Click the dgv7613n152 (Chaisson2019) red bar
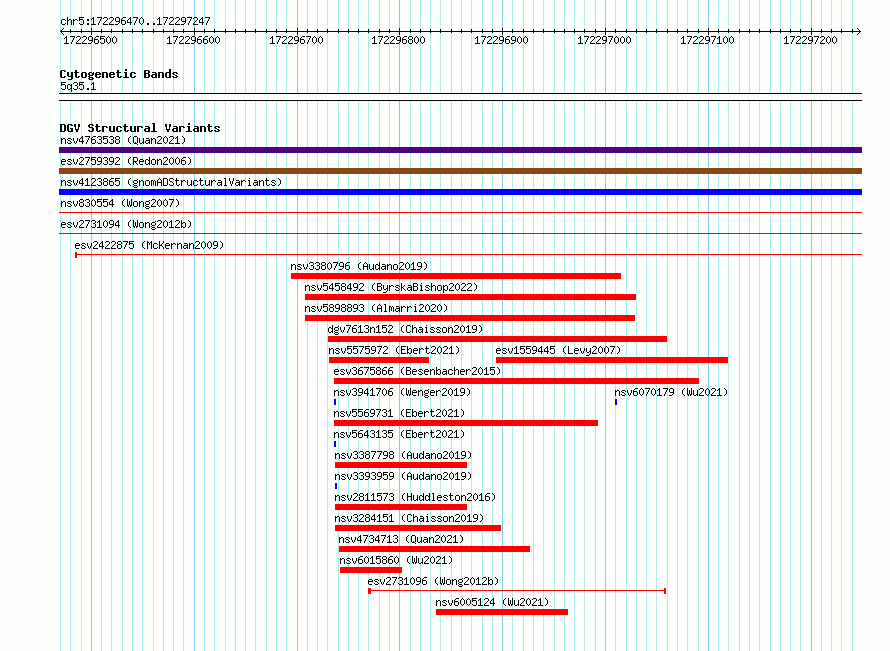Viewport: 890px width, 651px height. click(497, 339)
